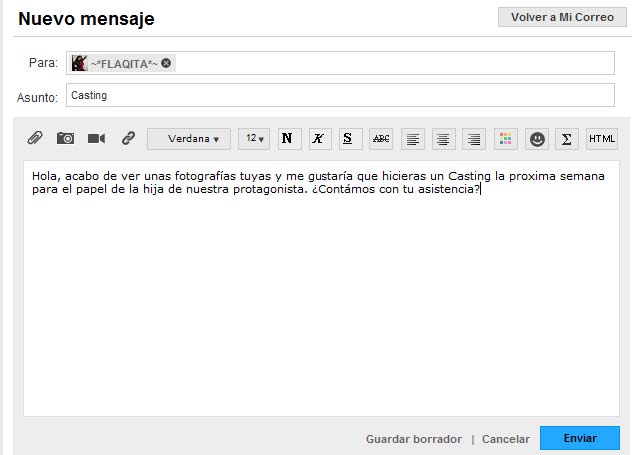Remove recipient ~*FLAQITA*~ with the x
The image size is (643, 455).
tap(166, 63)
